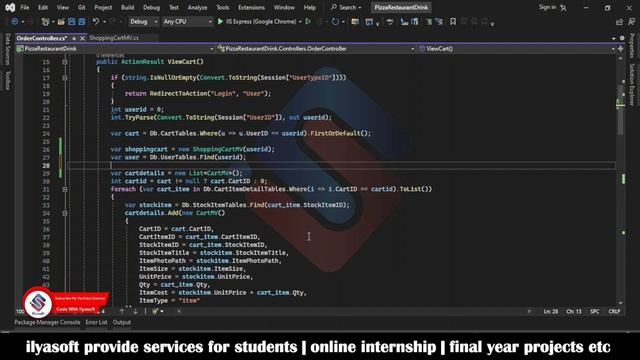Click the Live Share icon at top right
This screenshot has width=640, height=360.
(619, 22)
